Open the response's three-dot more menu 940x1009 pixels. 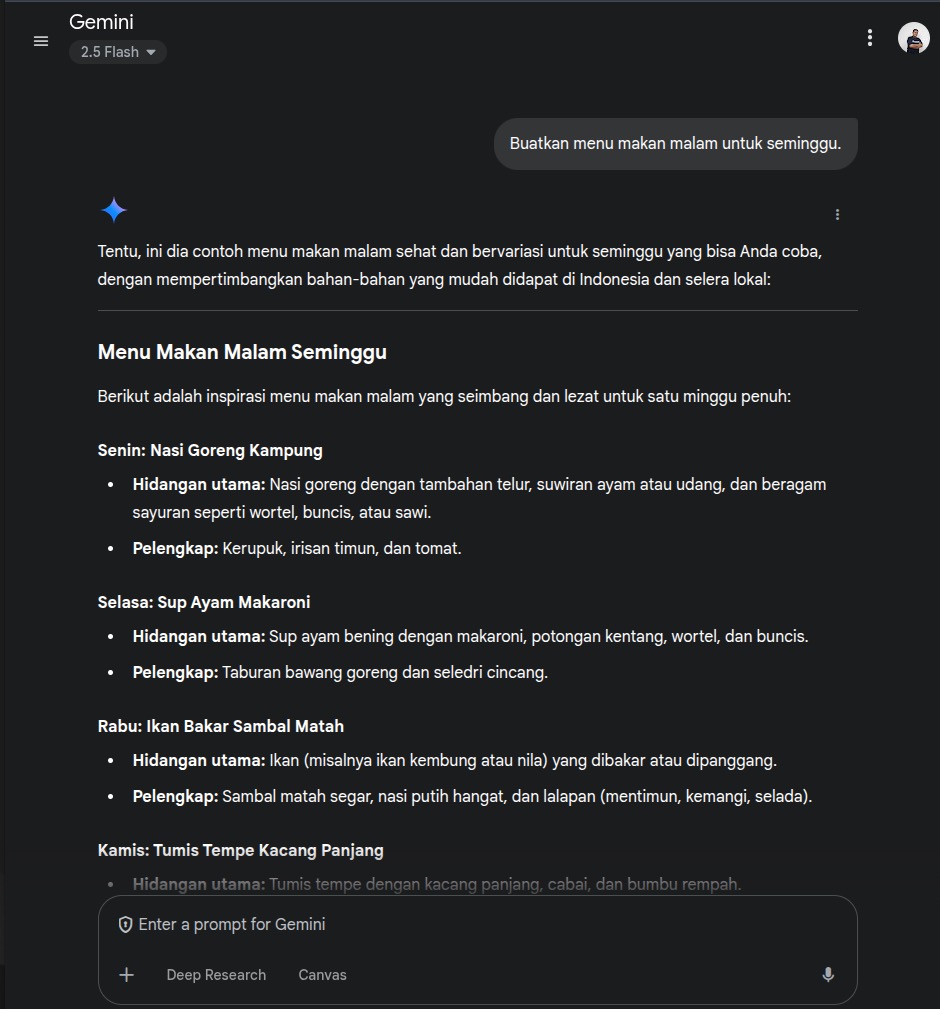coord(837,214)
